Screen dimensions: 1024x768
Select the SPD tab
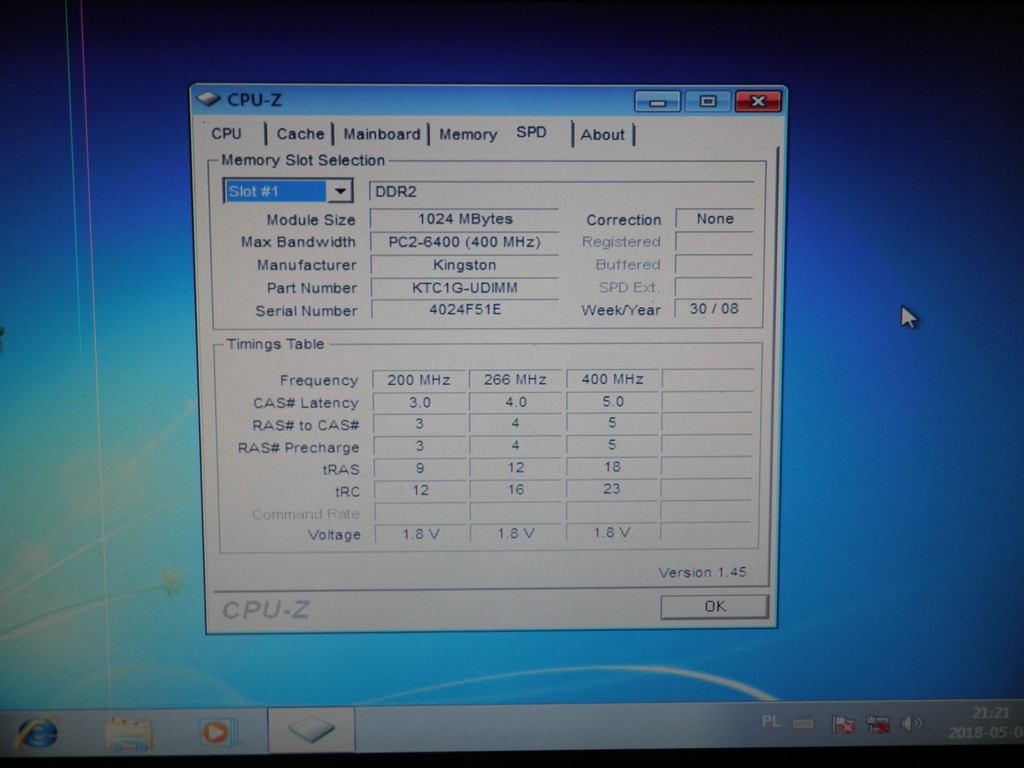tap(531, 133)
